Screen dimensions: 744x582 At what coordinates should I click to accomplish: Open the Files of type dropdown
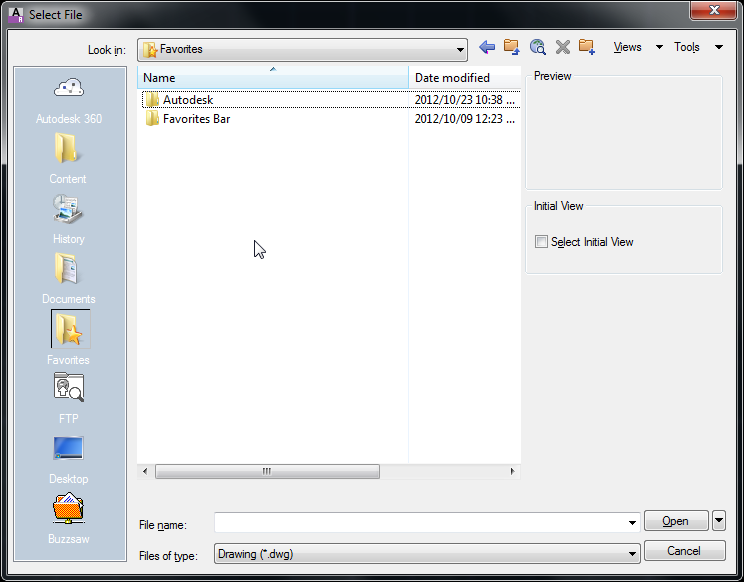pos(427,554)
